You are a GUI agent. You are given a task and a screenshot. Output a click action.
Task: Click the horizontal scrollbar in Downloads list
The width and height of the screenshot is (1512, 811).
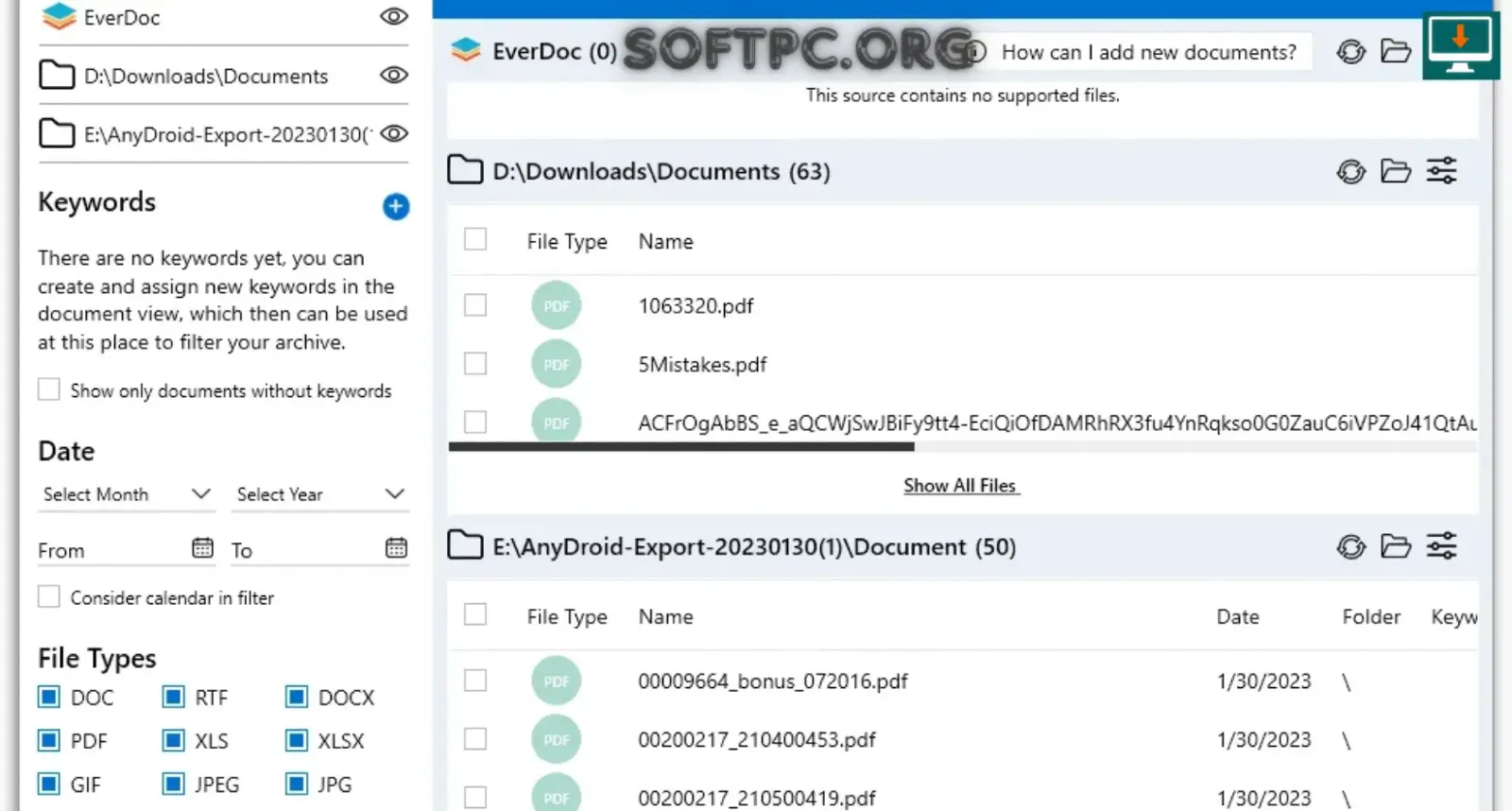[x=681, y=446]
